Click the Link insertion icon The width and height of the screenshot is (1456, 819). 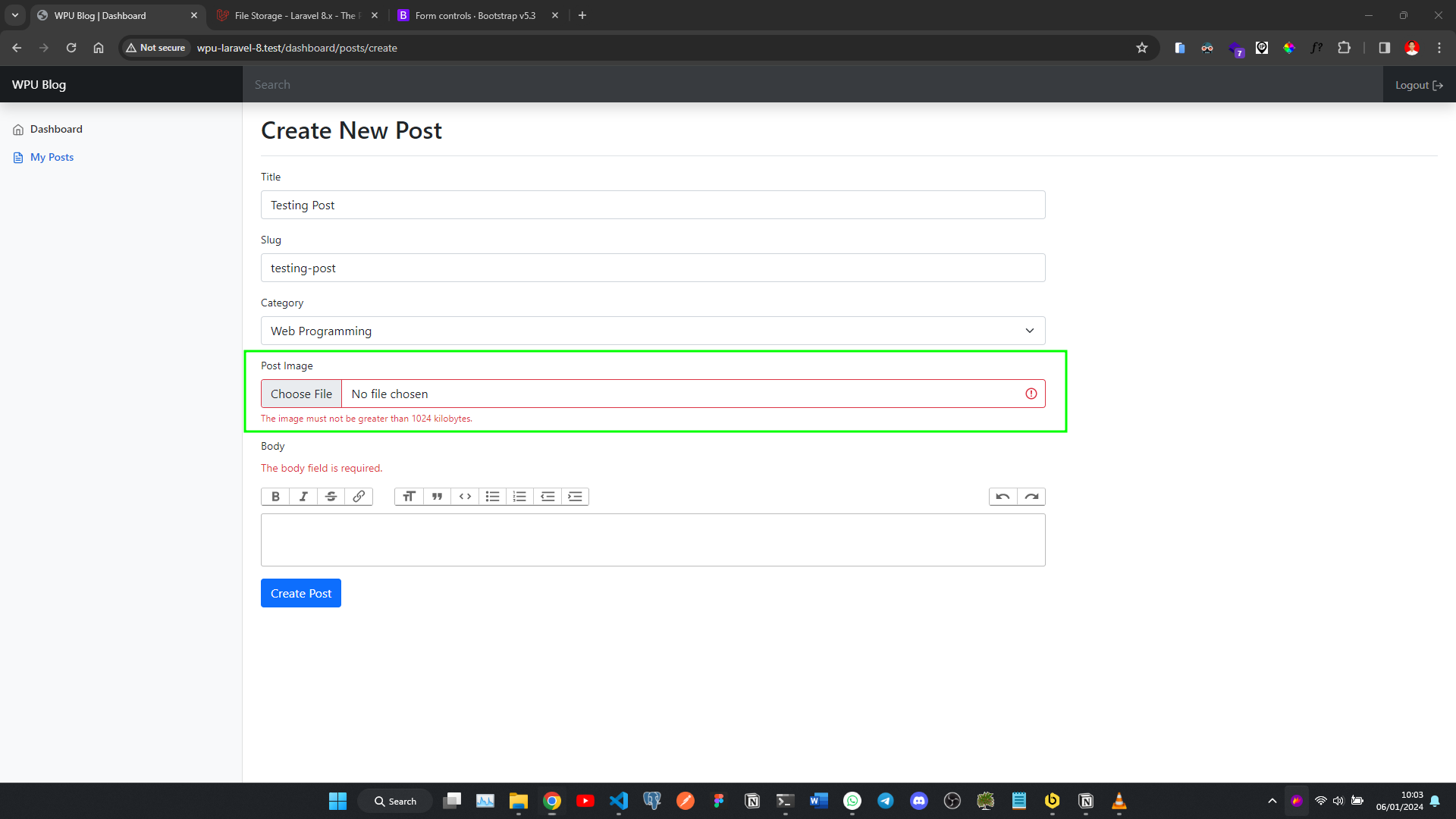[359, 496]
